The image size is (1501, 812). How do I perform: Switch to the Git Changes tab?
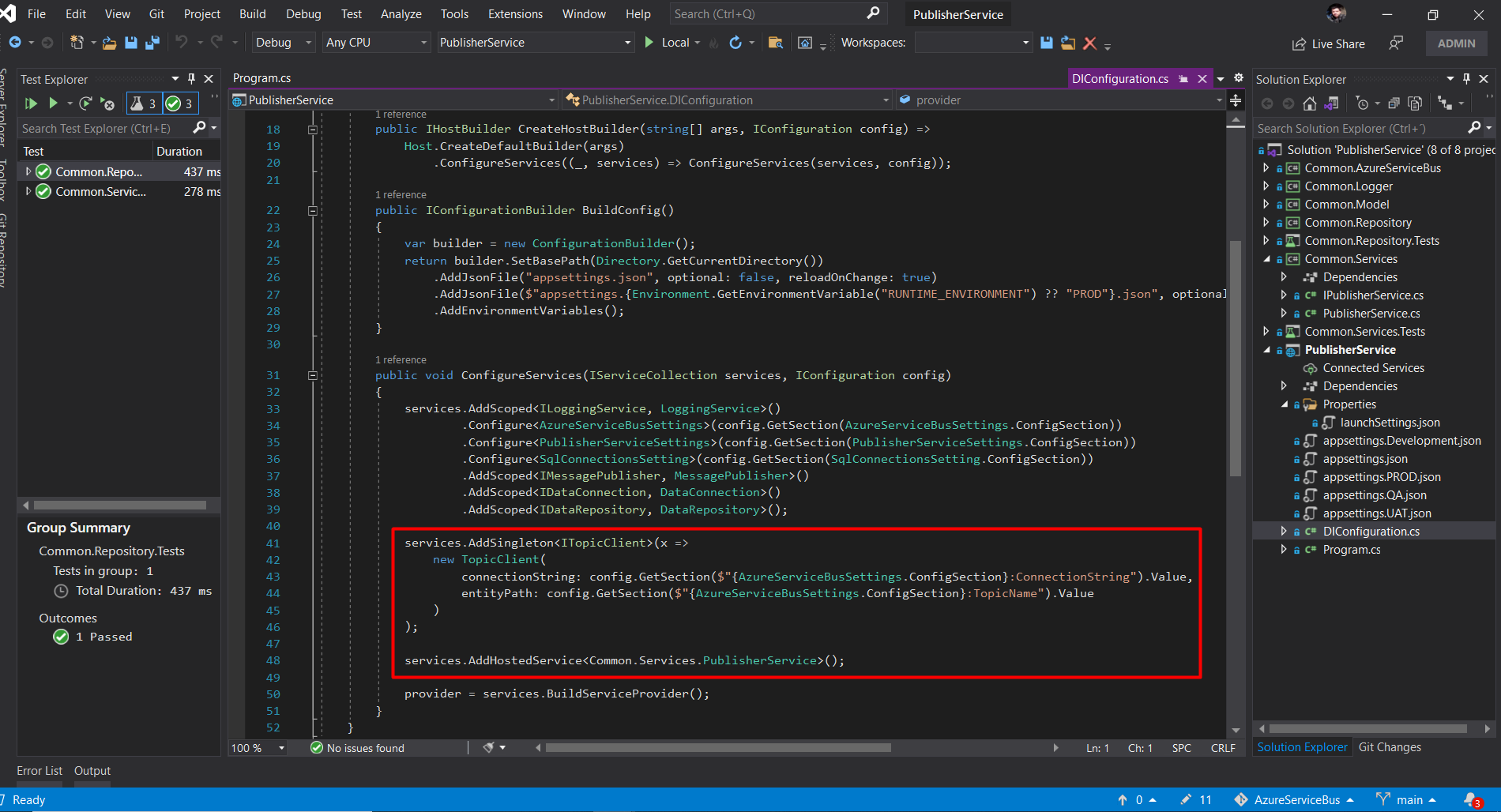coord(1390,746)
